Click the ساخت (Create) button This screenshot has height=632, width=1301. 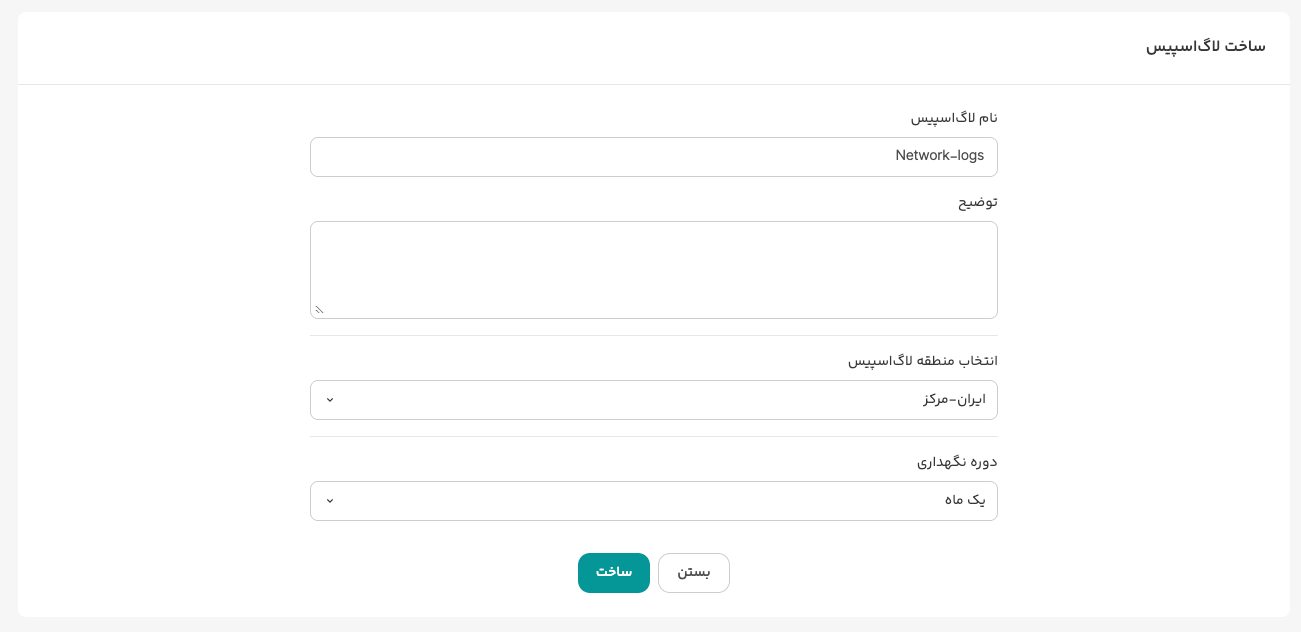[613, 573]
